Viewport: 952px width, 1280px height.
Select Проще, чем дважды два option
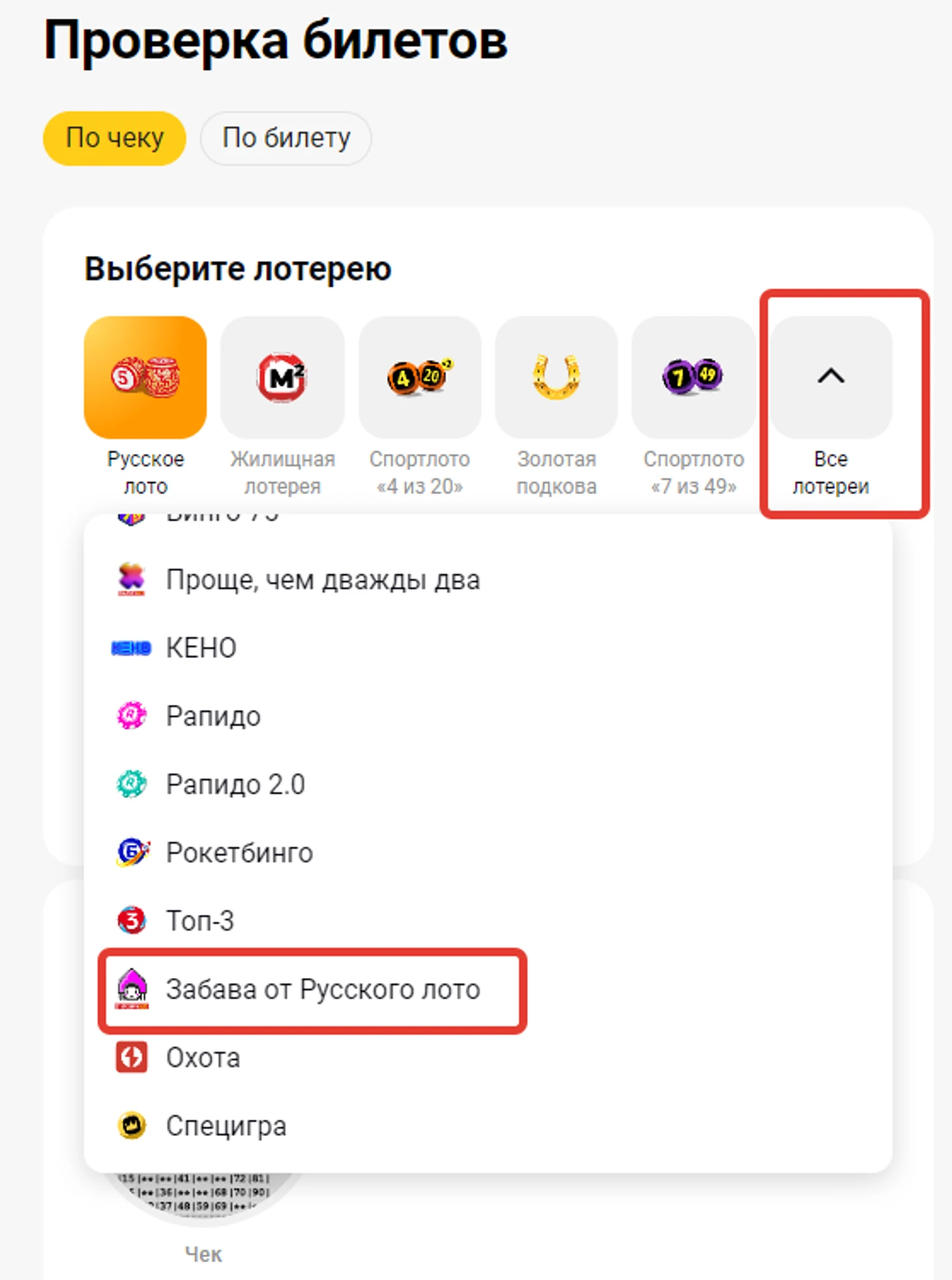488,579
